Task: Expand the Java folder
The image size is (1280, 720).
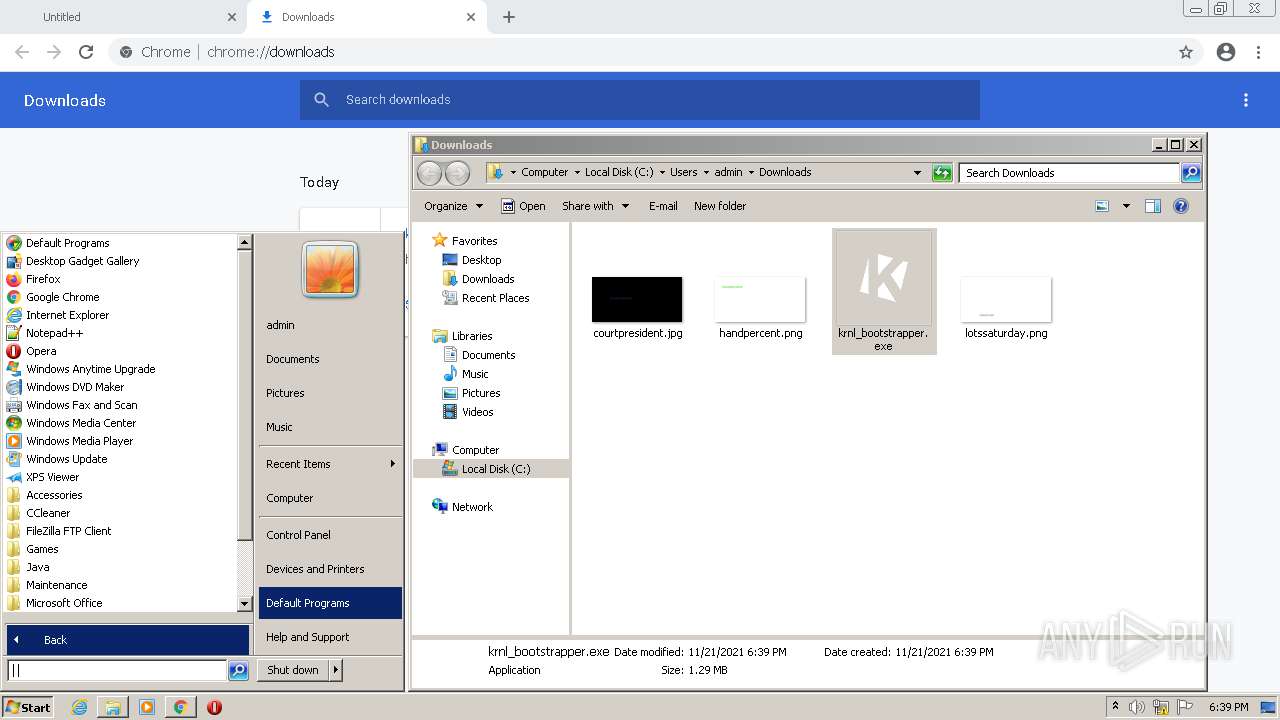Action: coord(37,567)
